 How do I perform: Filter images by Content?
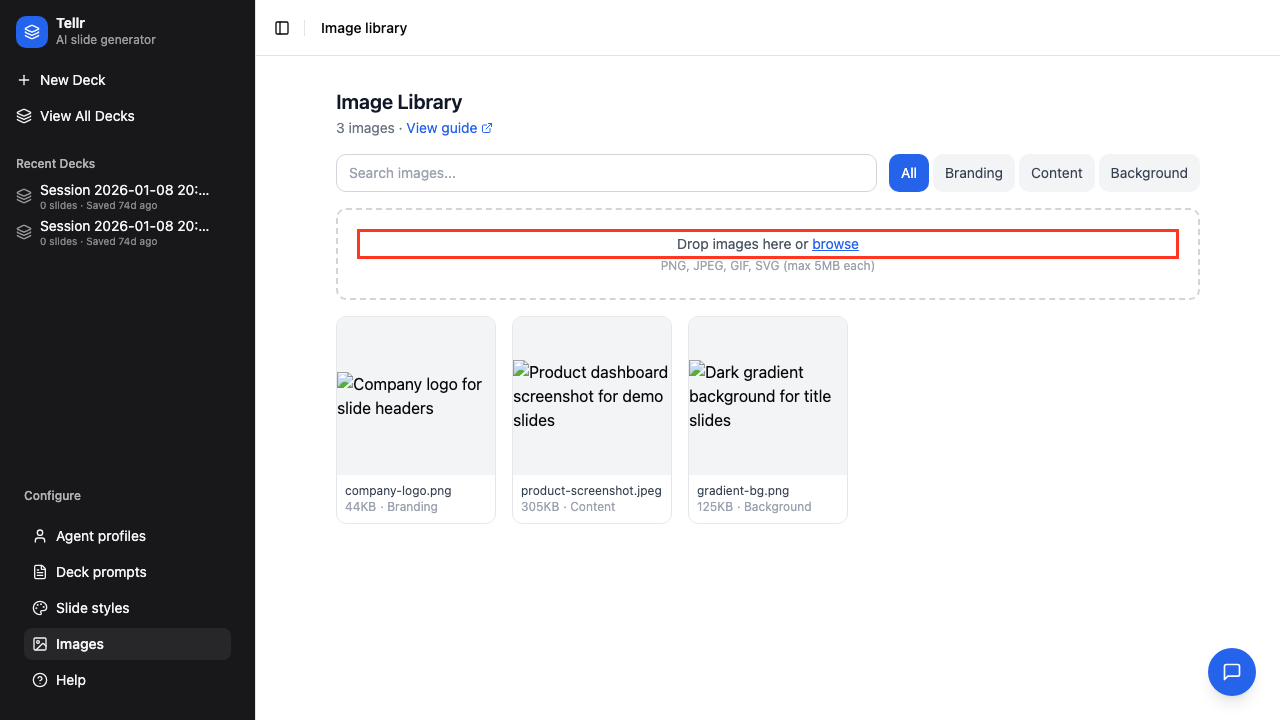[1056, 173]
